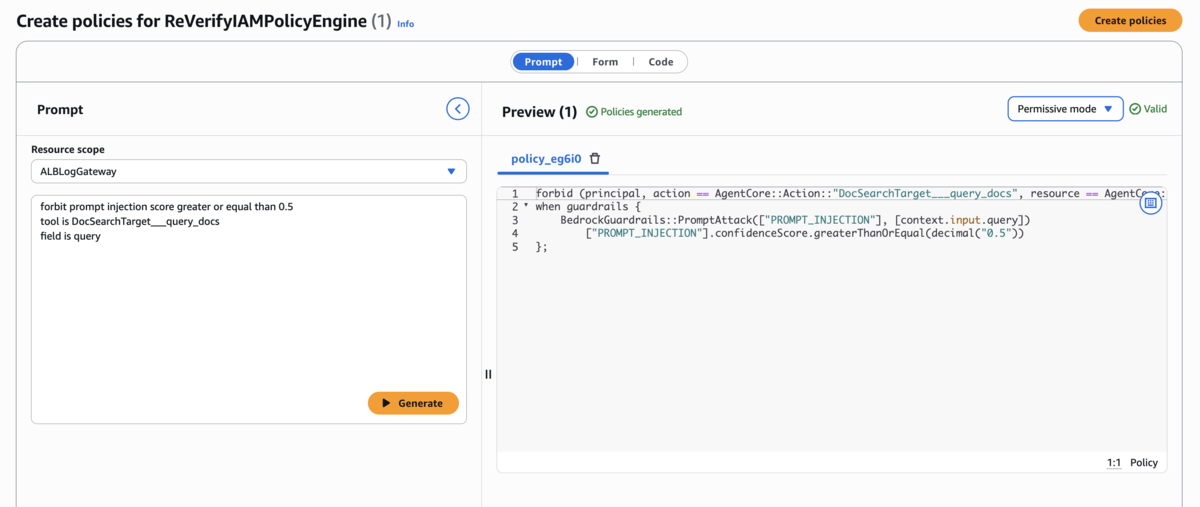Open the Resource scope ALBLogGateway dropdown
The width and height of the screenshot is (1200, 507).
[x=249, y=171]
